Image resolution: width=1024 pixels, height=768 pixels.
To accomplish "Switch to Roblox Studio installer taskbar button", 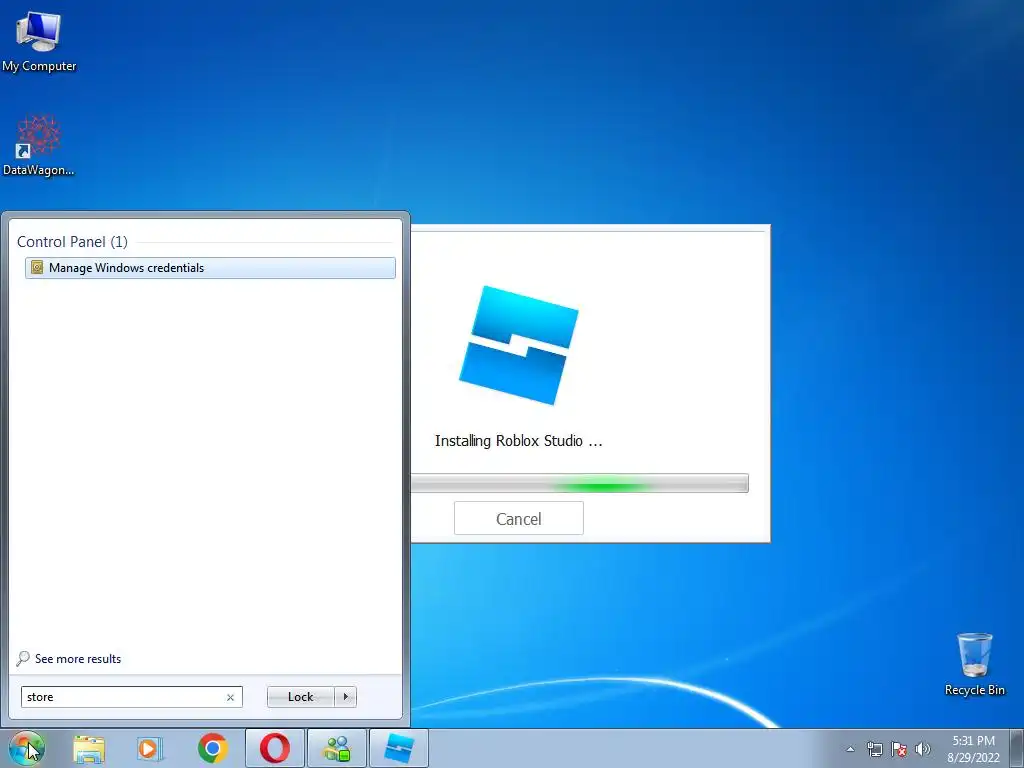I will point(399,748).
